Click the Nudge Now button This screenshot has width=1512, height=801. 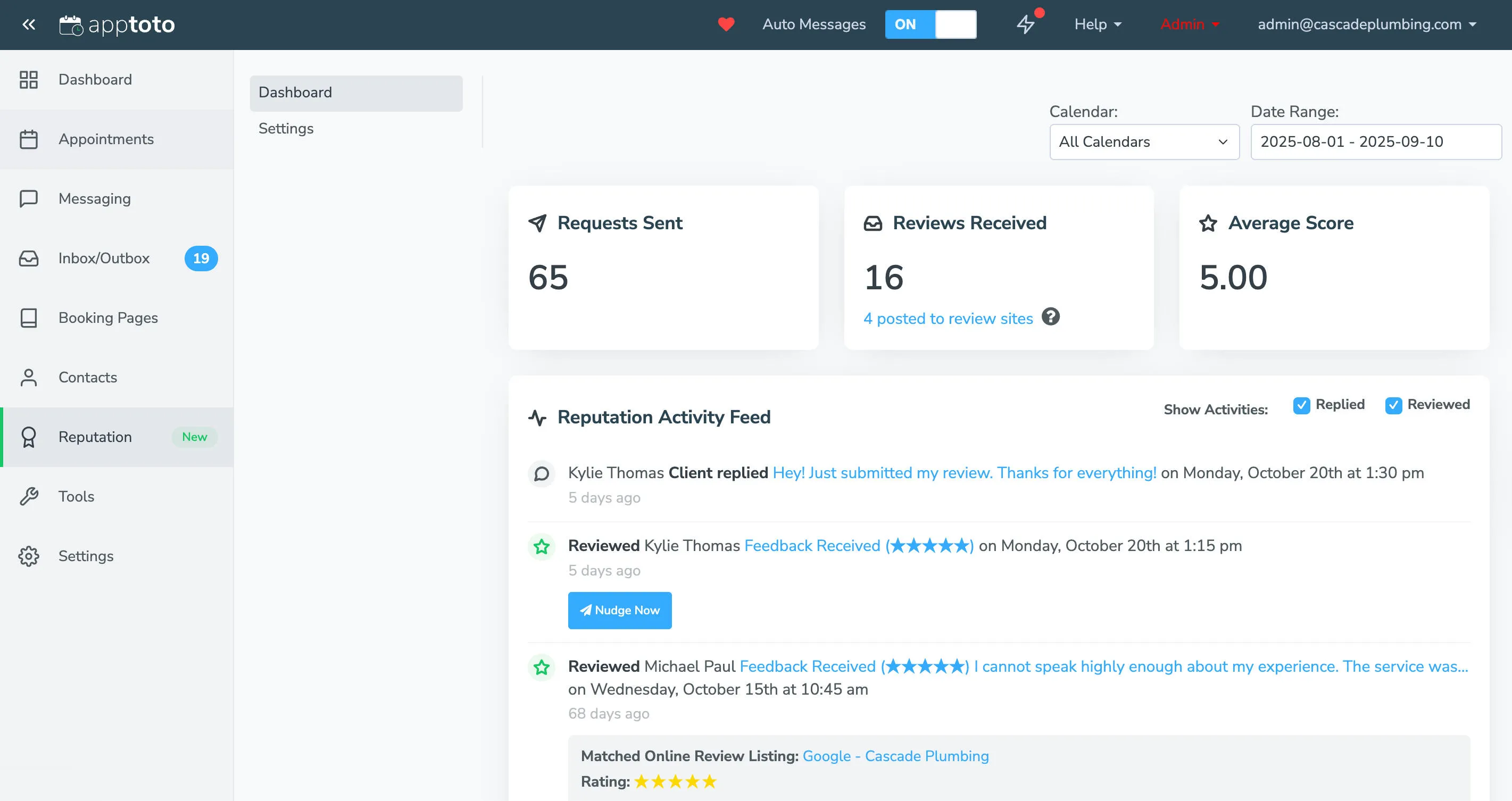(620, 610)
